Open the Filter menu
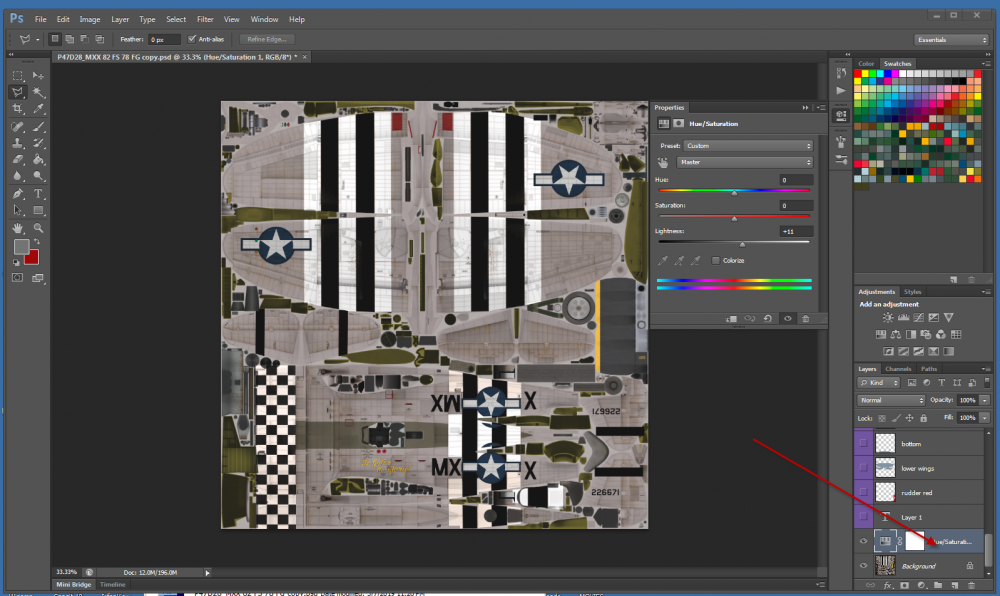Image resolution: width=1000 pixels, height=596 pixels. coord(205,19)
